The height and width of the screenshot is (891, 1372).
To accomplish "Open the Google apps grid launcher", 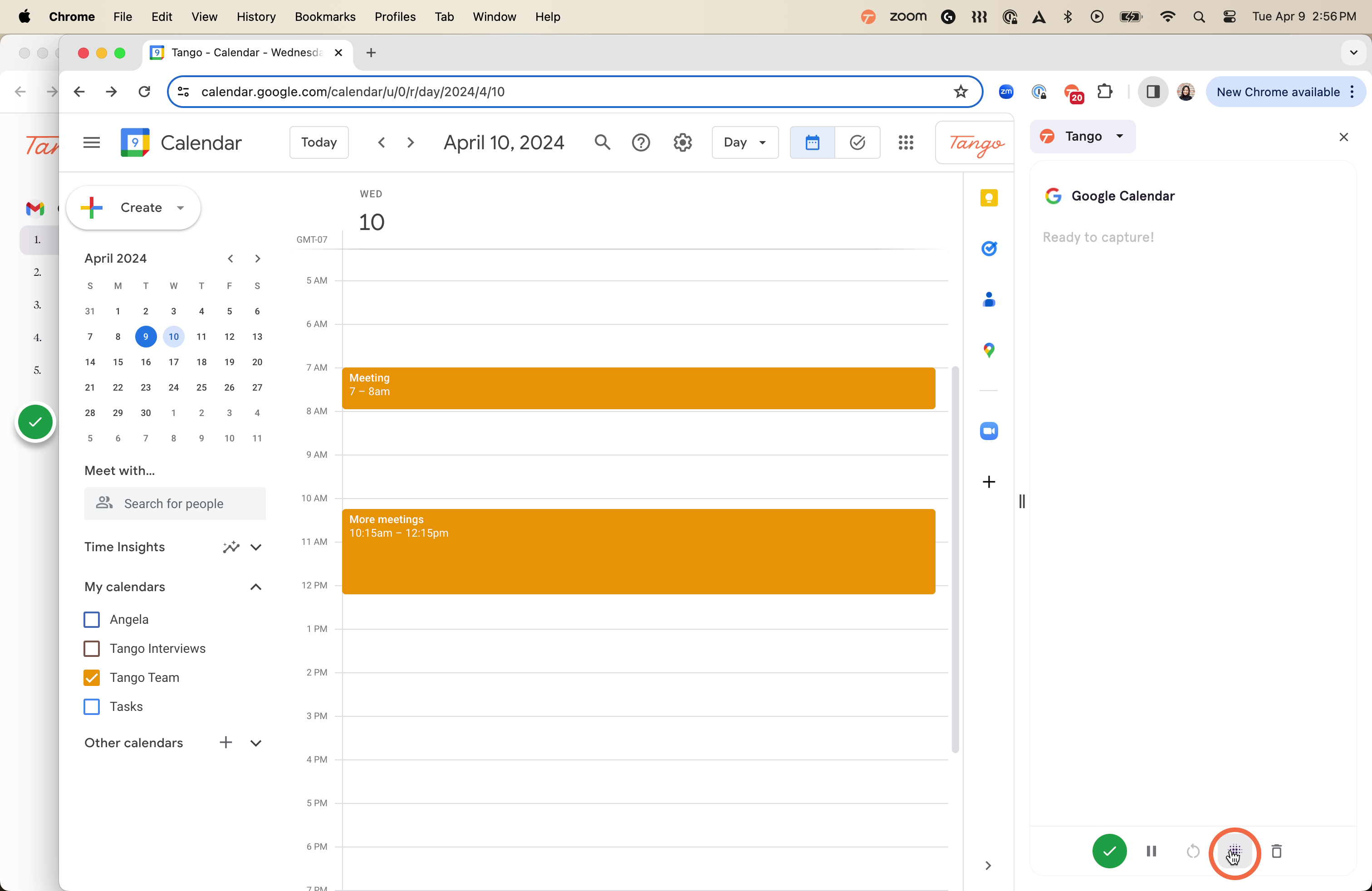I will (906, 142).
